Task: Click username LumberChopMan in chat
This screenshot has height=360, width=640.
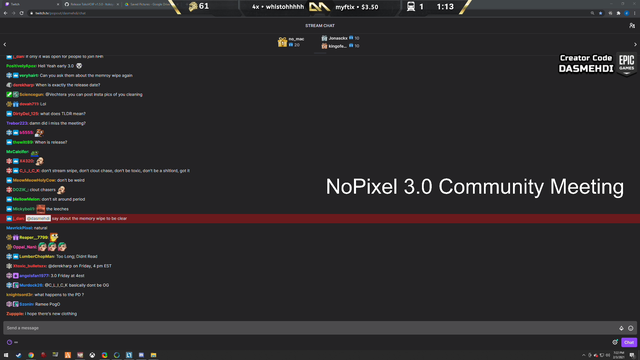Action: tap(37, 256)
